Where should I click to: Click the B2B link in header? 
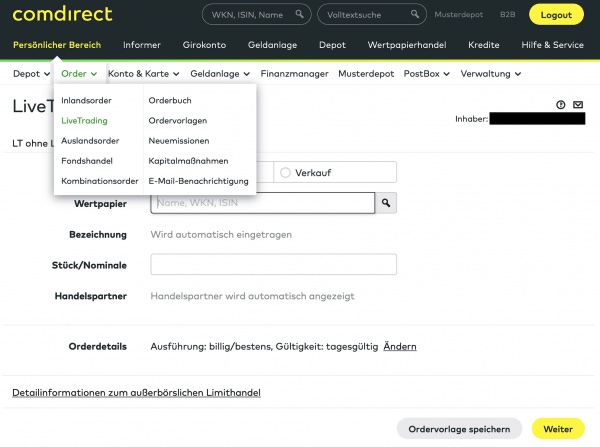[x=507, y=15]
